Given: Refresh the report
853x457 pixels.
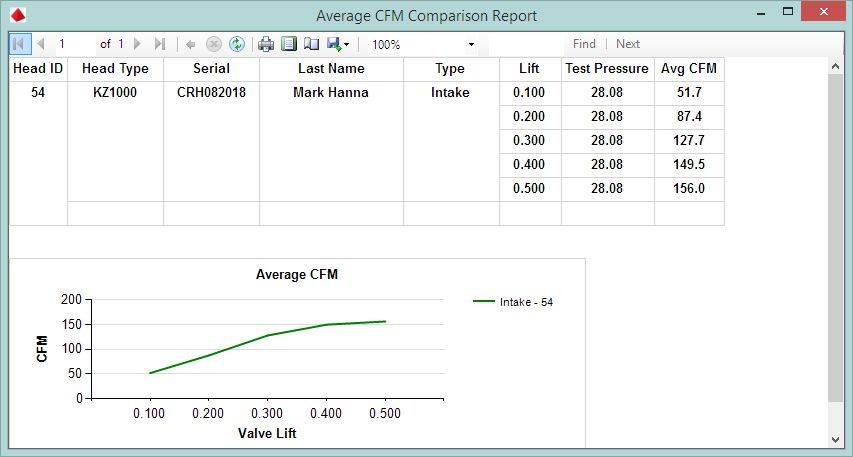Looking at the screenshot, I should tap(237, 44).
